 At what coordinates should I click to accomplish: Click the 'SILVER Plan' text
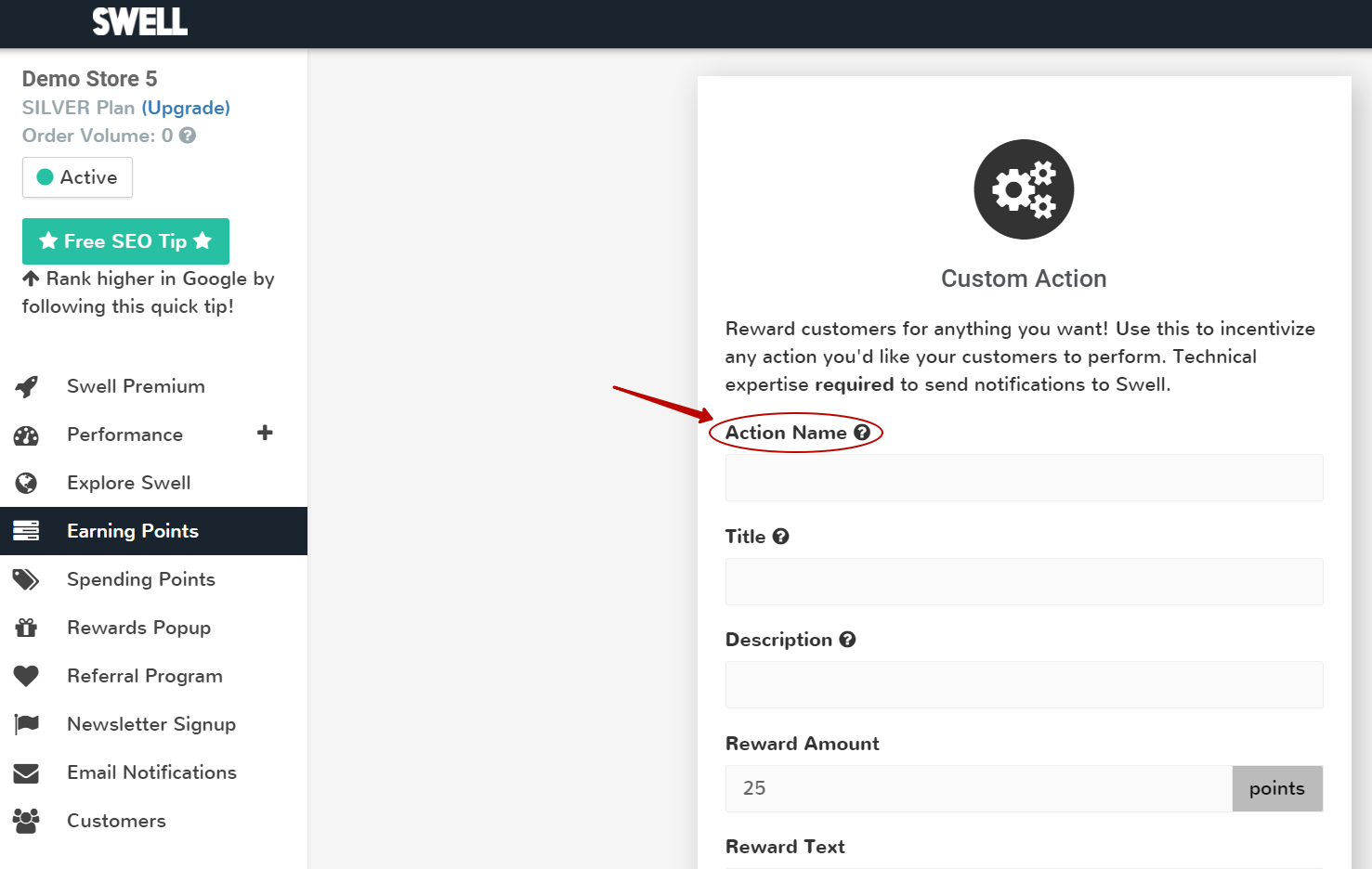point(79,108)
